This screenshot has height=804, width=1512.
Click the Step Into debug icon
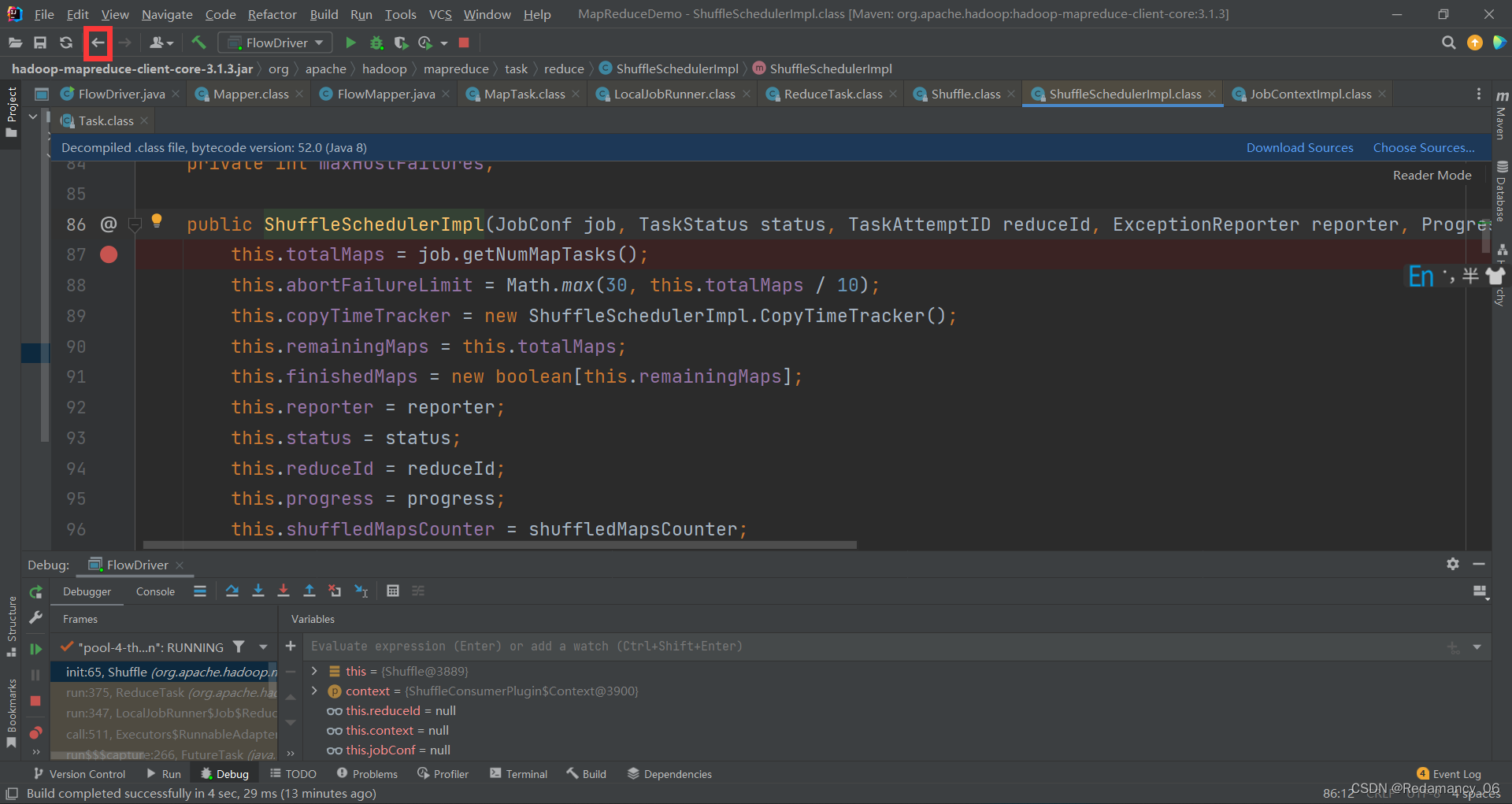258,591
